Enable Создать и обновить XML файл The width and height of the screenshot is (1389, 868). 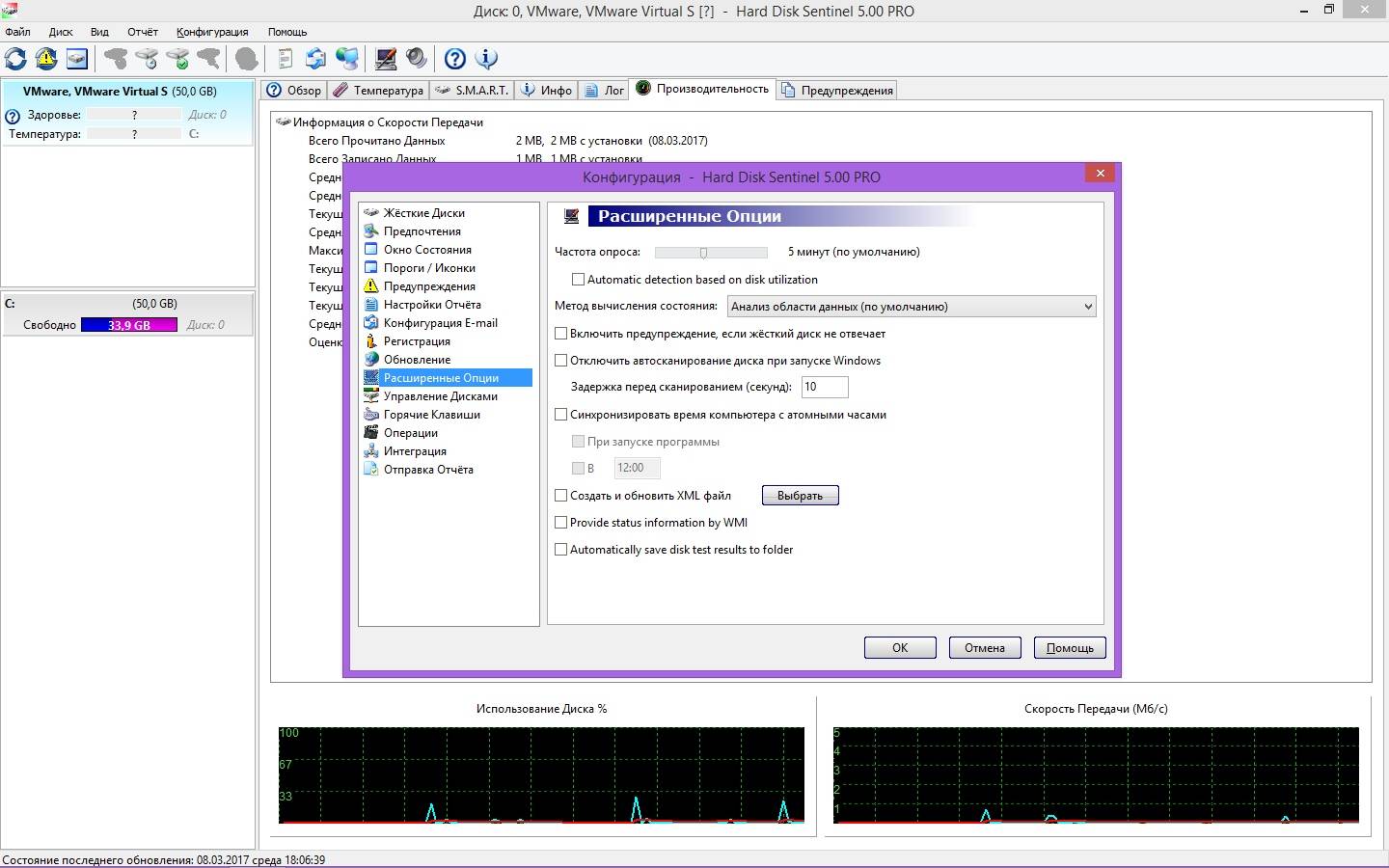click(561, 496)
